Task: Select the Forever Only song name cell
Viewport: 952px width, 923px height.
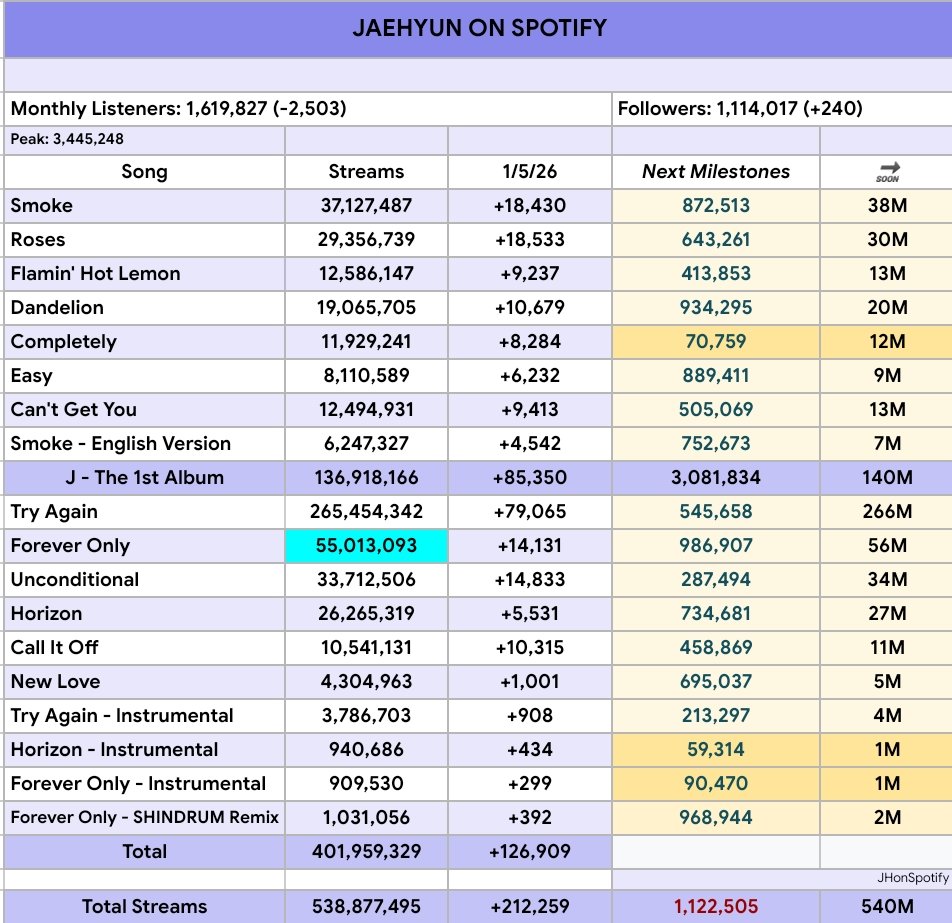Action: coord(144,546)
